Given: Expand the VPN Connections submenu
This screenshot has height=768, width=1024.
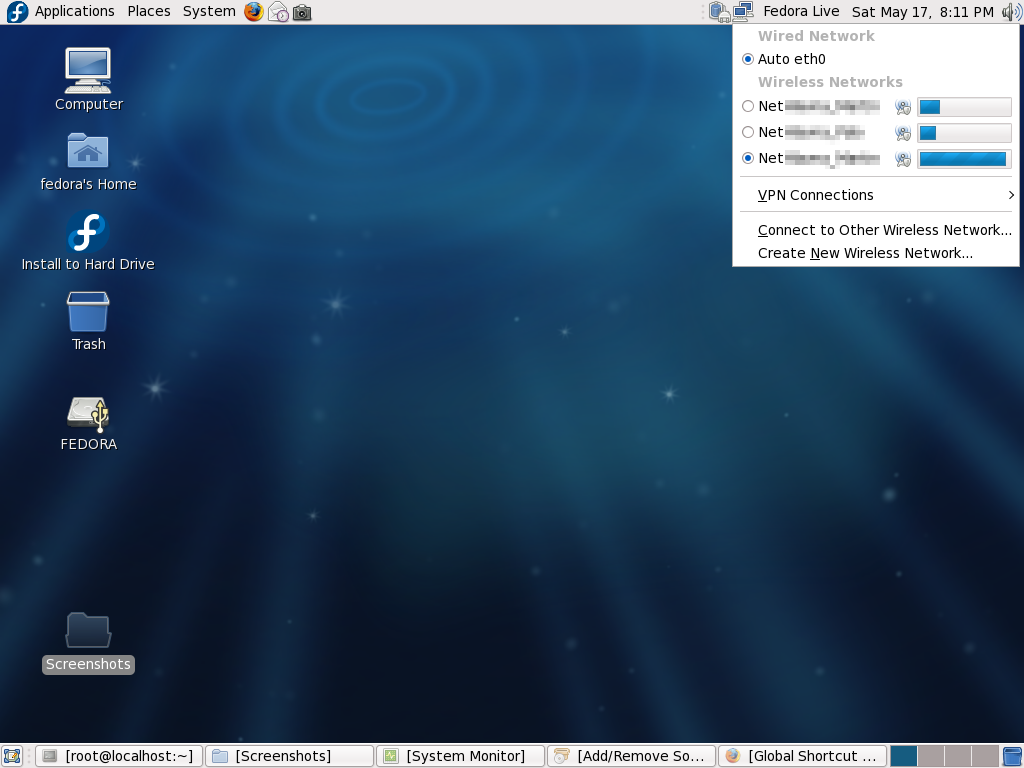Looking at the screenshot, I should click(x=876, y=195).
